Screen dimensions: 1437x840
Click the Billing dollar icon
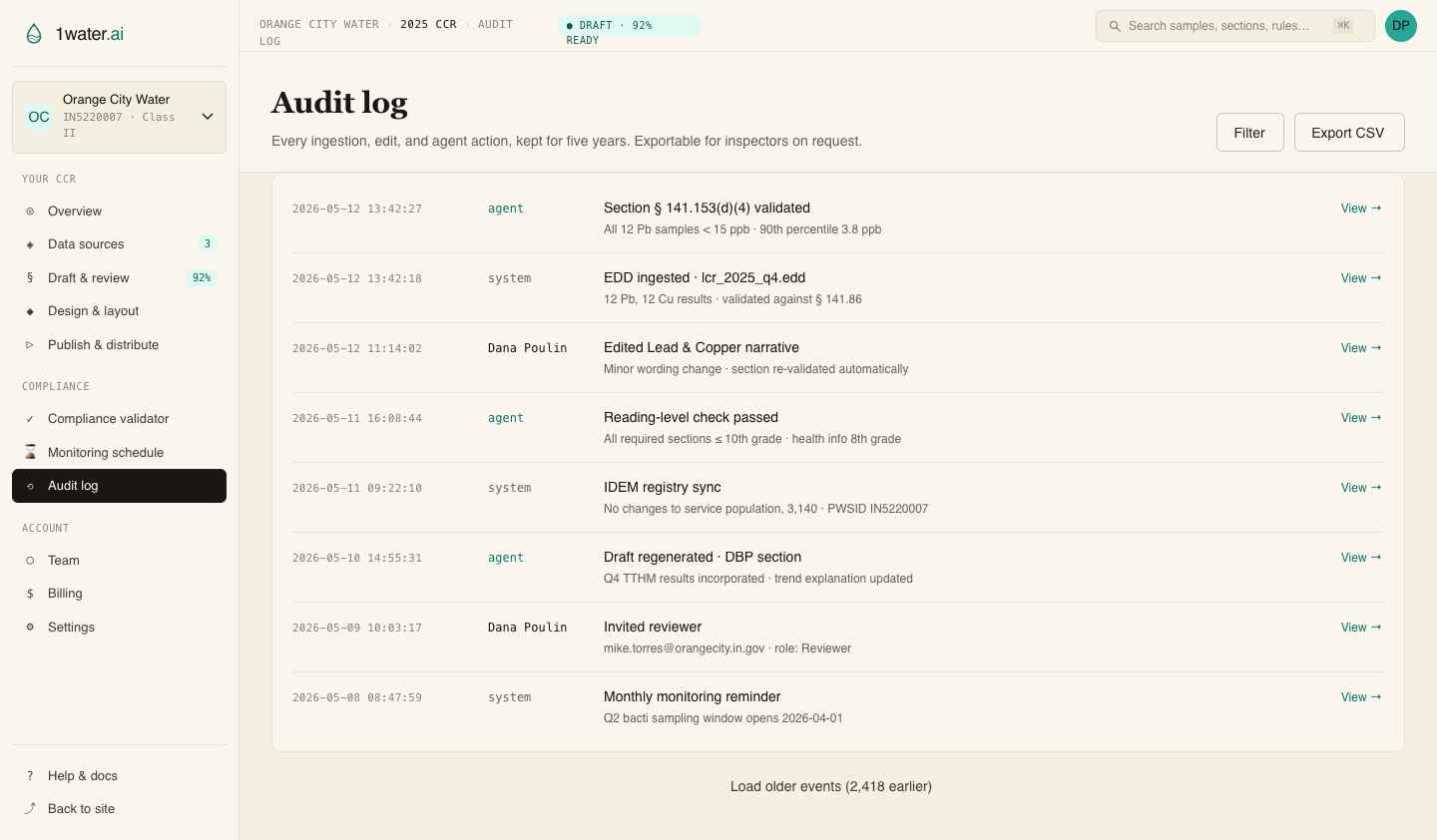[30, 594]
